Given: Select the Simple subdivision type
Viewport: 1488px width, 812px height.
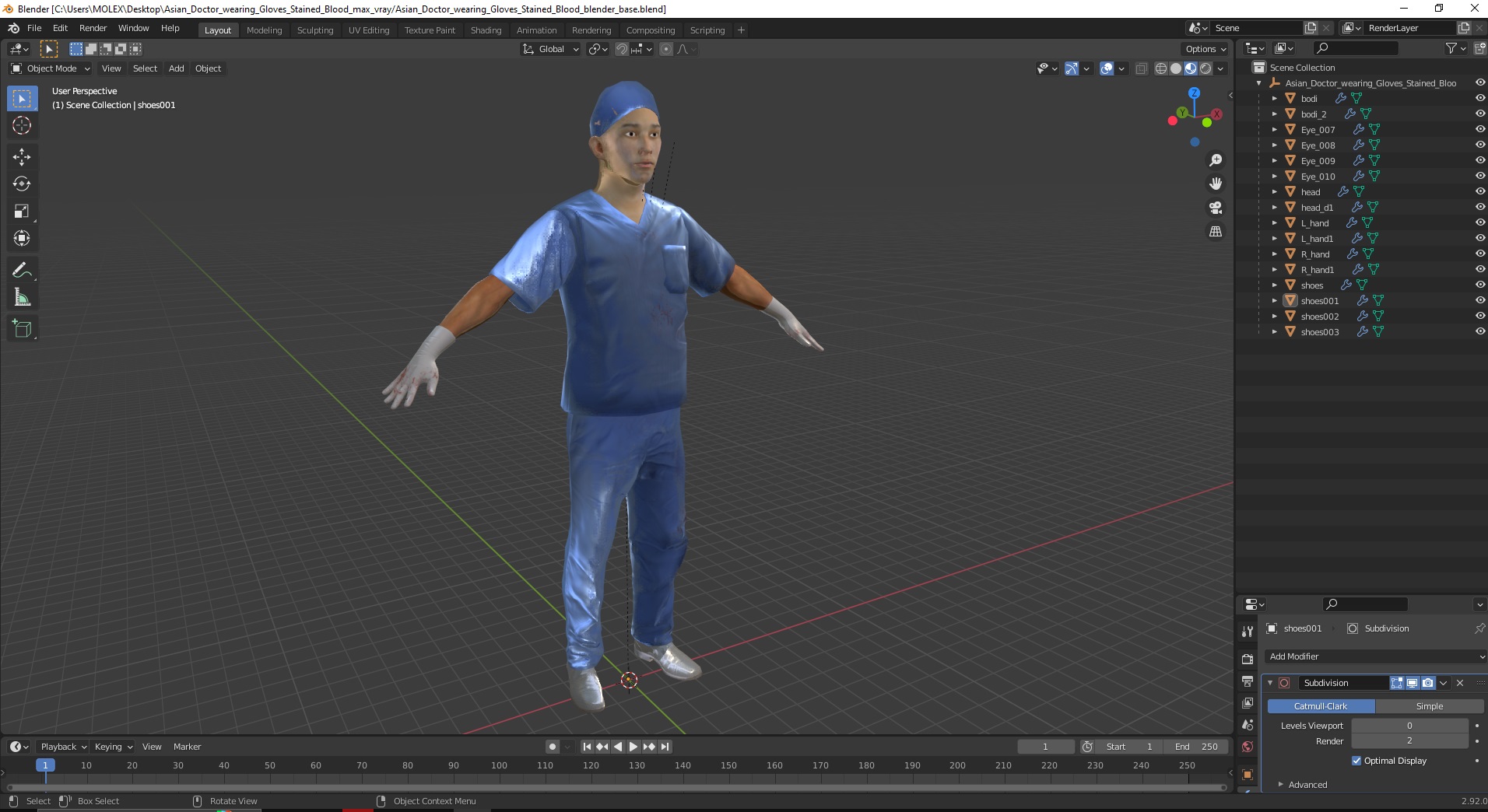Looking at the screenshot, I should tap(1429, 706).
